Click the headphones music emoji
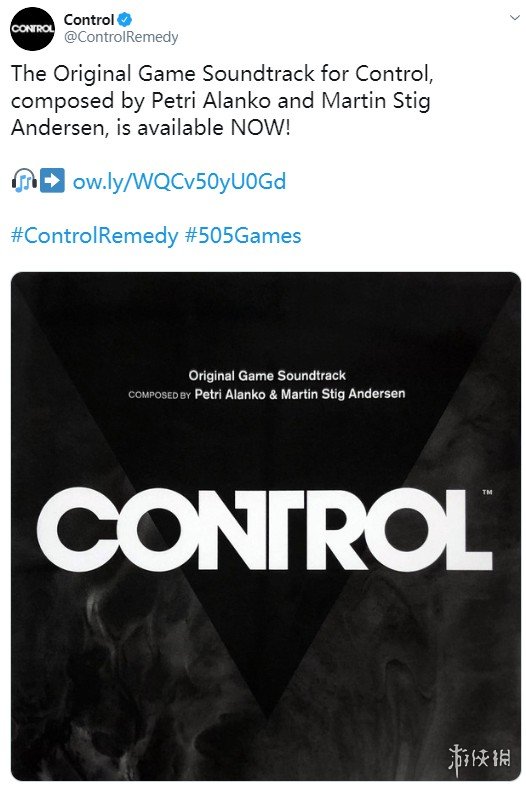This screenshot has height=788, width=526. click(24, 180)
